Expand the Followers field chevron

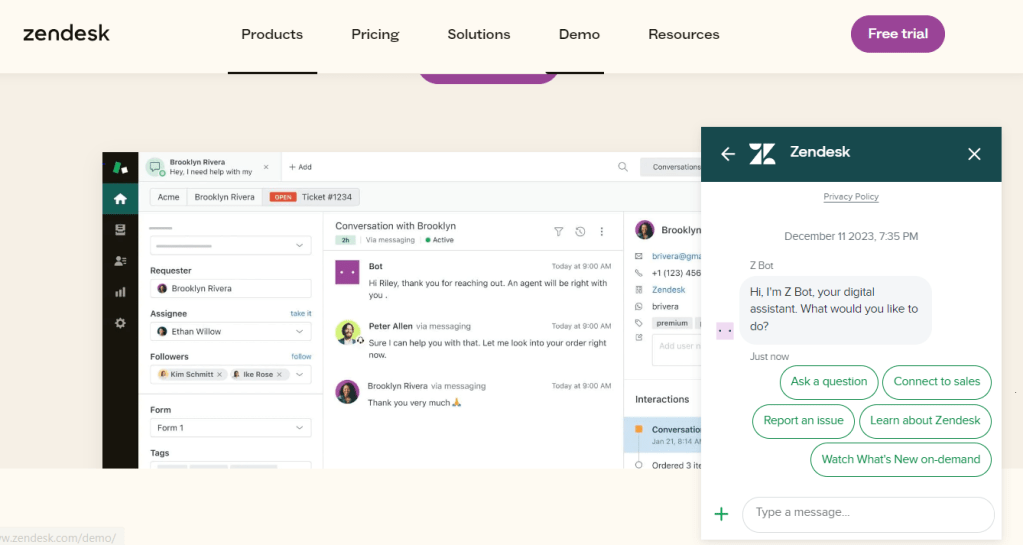click(x=300, y=374)
